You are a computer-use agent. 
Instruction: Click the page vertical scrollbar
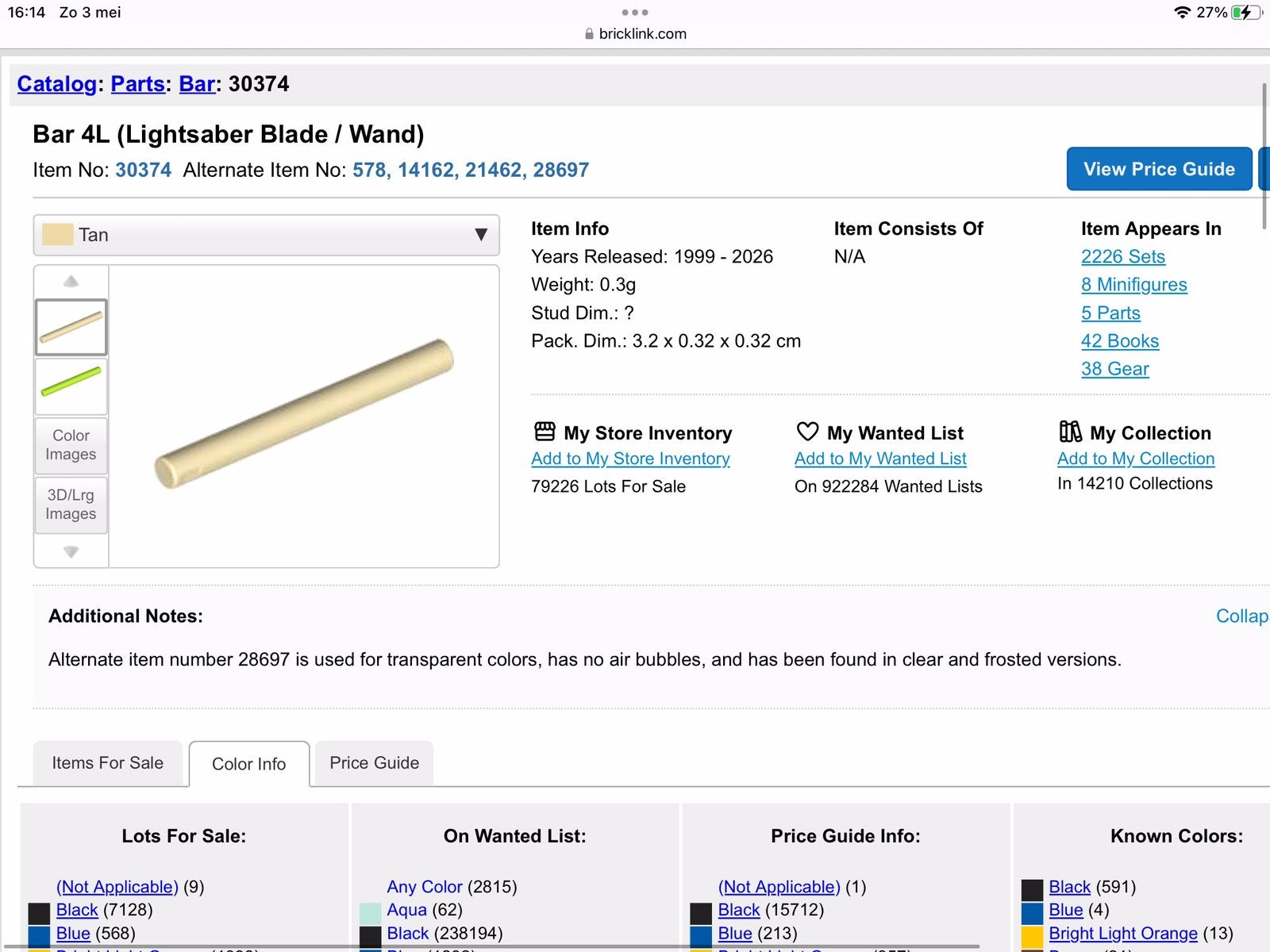1265,156
